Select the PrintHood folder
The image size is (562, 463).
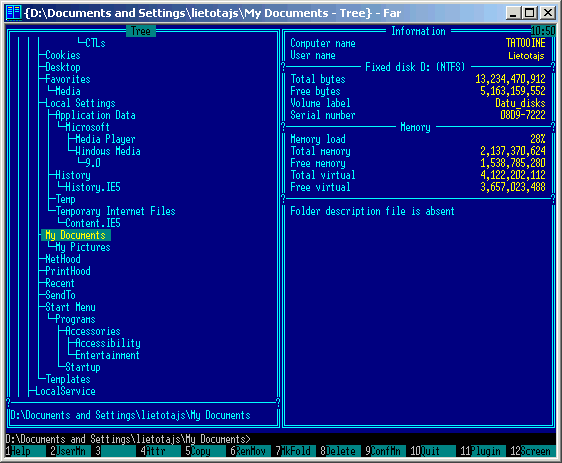68,271
